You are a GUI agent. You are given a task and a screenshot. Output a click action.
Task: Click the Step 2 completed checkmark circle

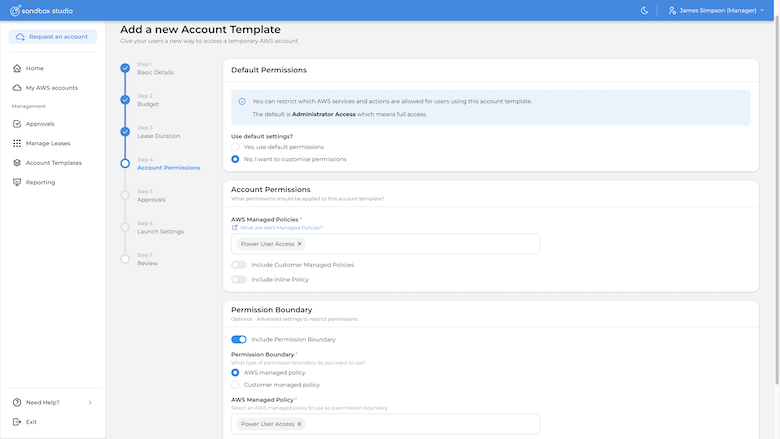(125, 100)
